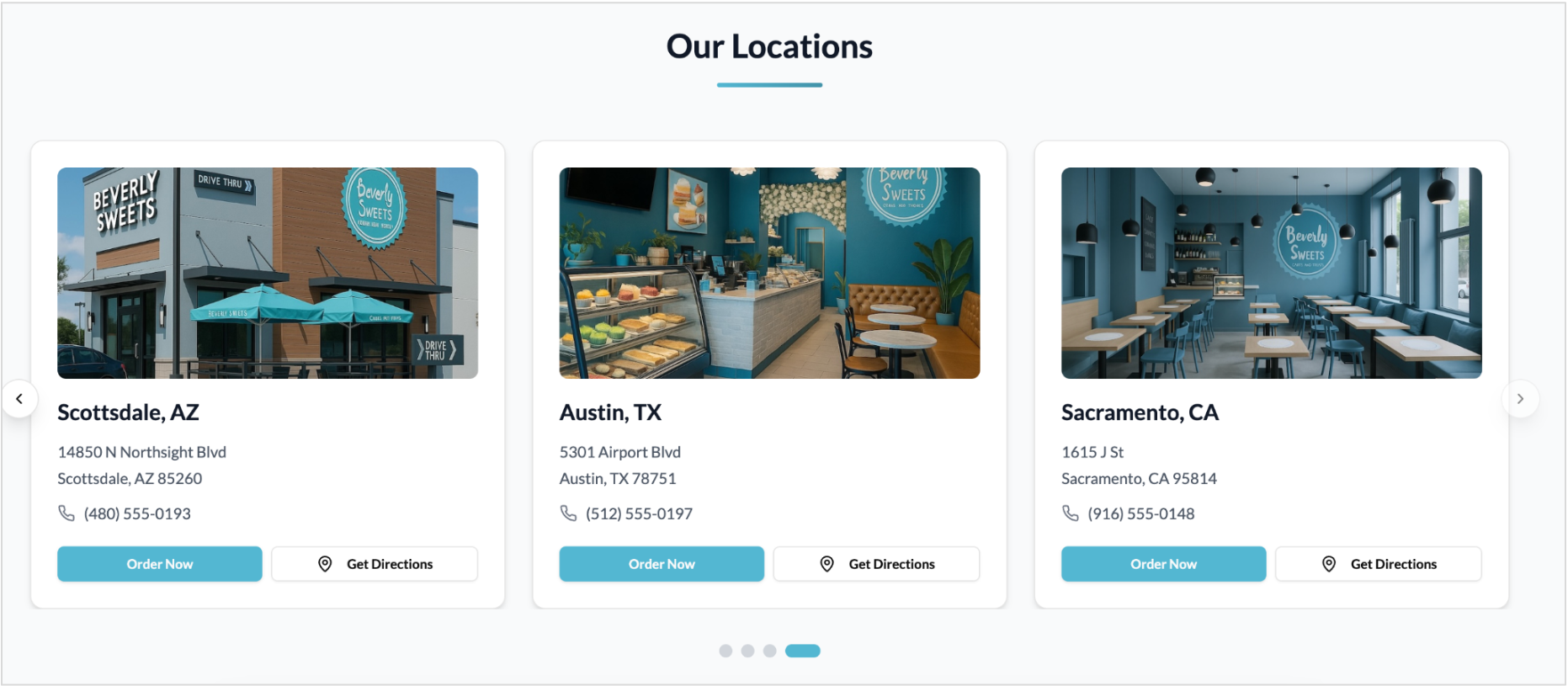Open the Scottsdale storefront photo
Screen dimensions: 1568x686
pyautogui.click(x=268, y=273)
